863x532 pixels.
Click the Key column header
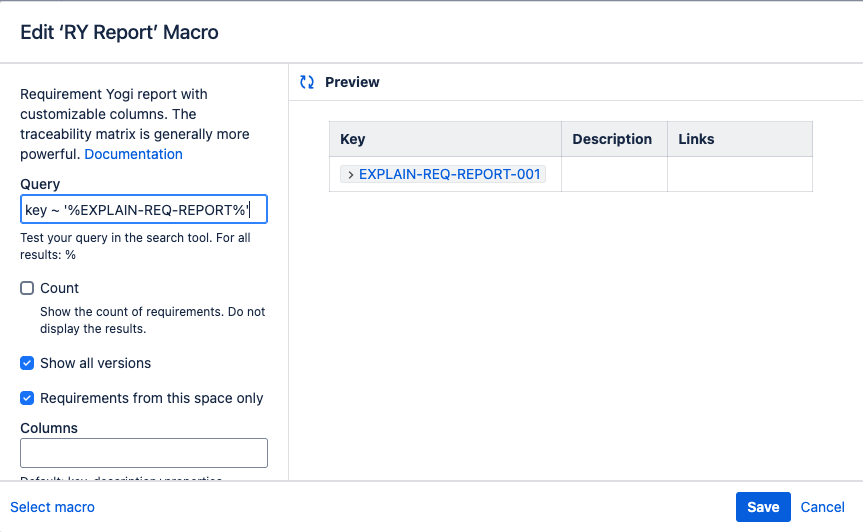(x=353, y=139)
